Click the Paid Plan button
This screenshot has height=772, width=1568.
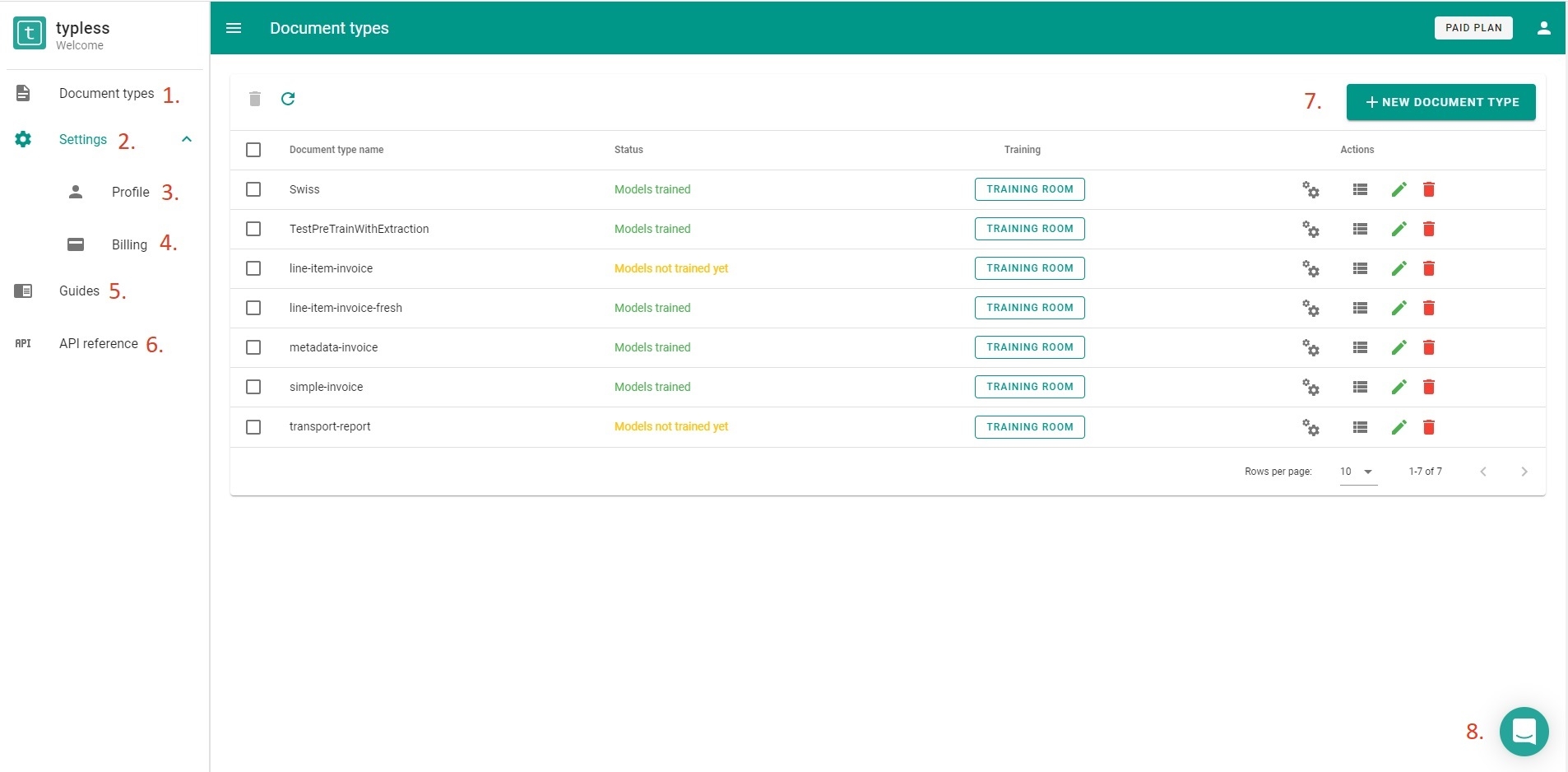[1473, 28]
